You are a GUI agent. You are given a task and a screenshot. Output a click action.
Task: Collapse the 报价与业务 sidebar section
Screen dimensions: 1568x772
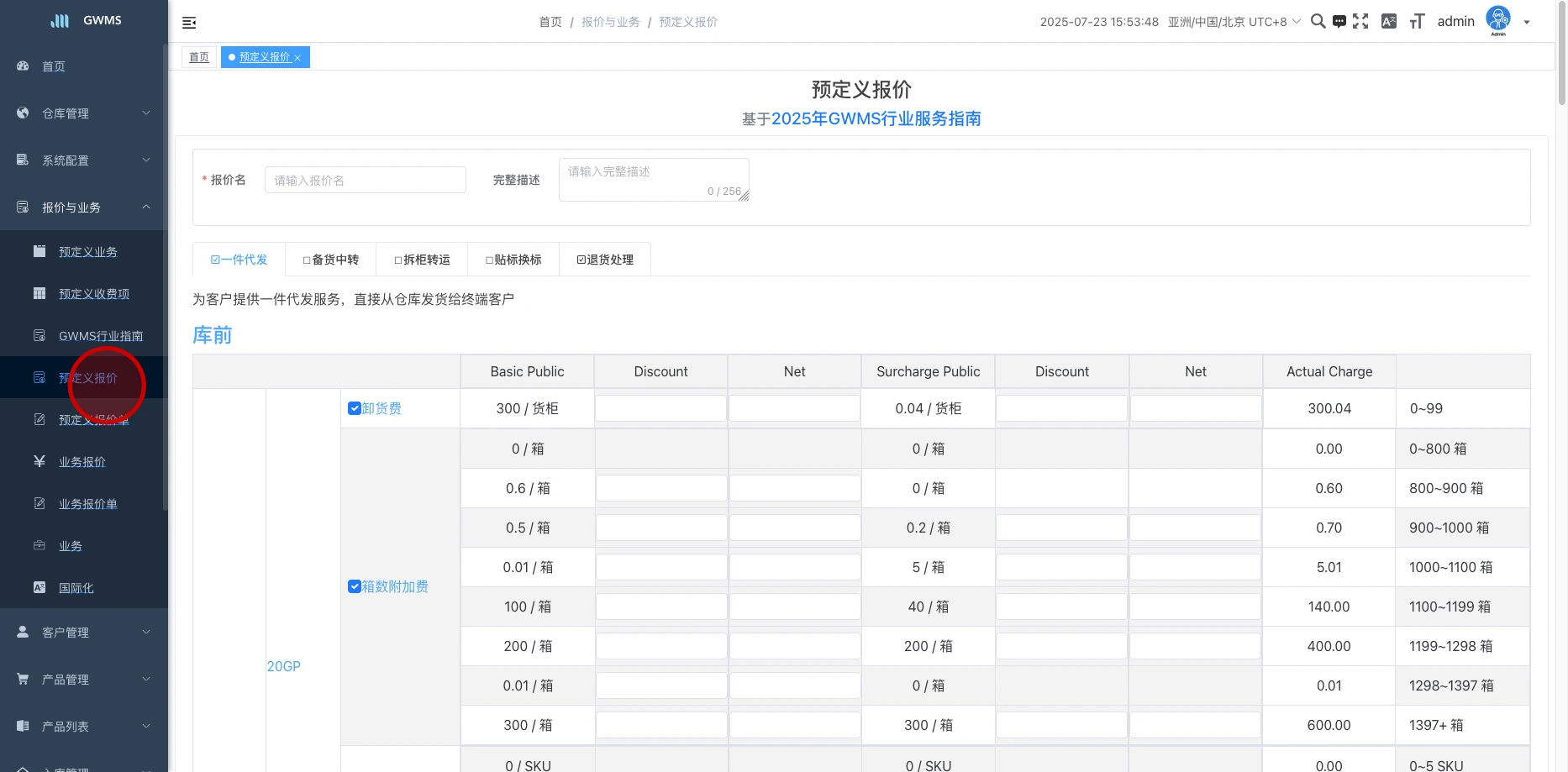pos(84,207)
